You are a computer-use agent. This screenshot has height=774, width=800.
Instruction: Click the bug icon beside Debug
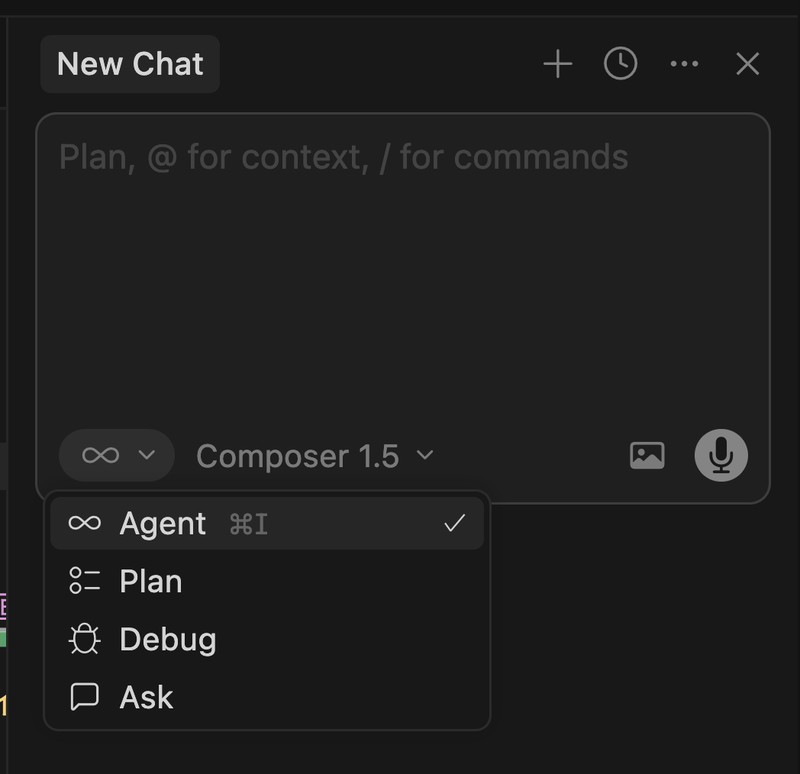pos(84,638)
